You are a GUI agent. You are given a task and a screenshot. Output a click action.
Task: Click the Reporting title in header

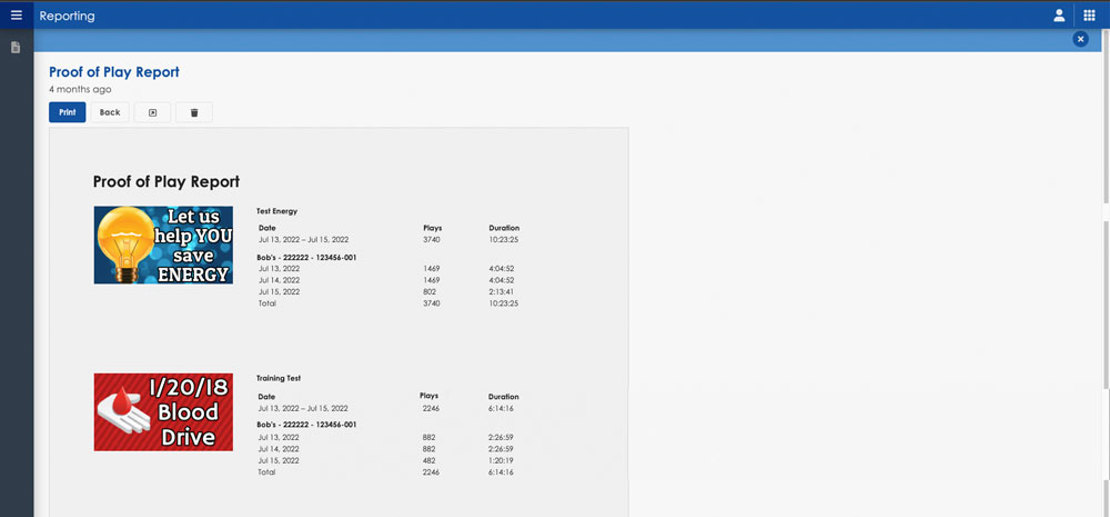pos(67,16)
